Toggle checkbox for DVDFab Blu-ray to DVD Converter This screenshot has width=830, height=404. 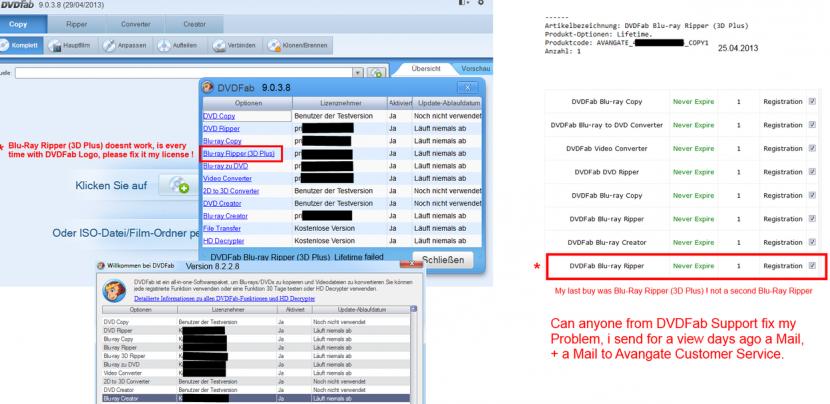tap(812, 125)
